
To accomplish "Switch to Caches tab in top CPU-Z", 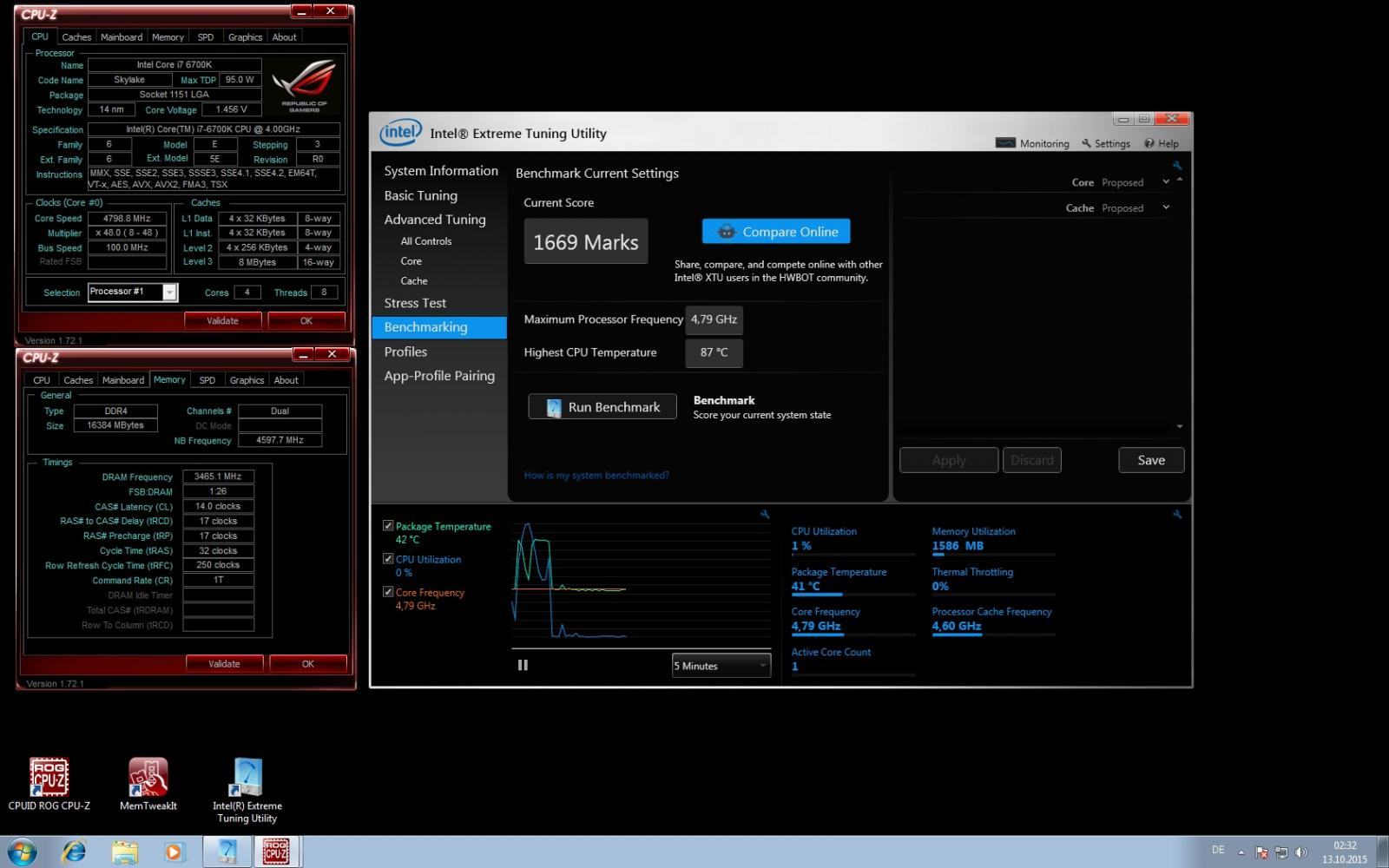I will pyautogui.click(x=76, y=37).
